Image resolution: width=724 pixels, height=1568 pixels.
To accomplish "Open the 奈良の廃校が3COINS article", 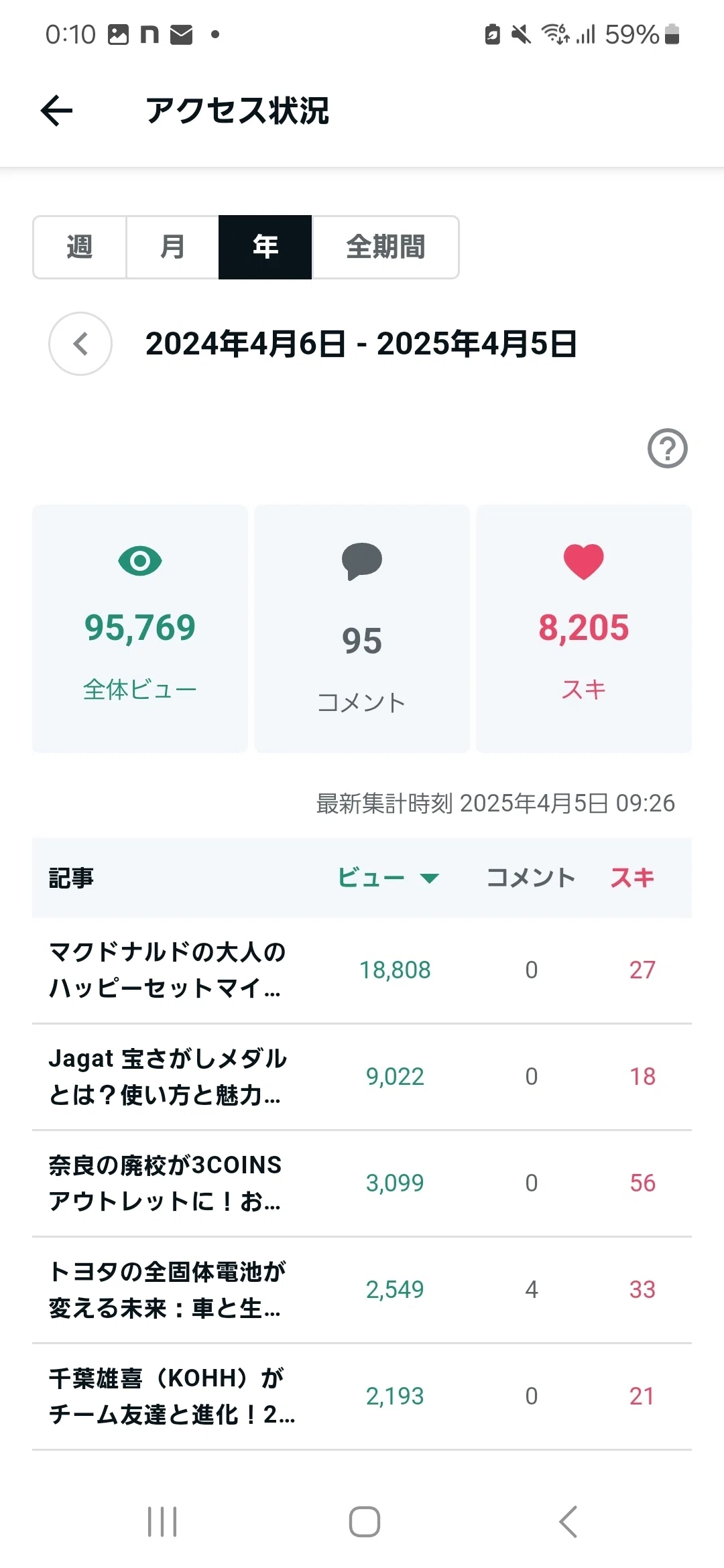I will click(362, 1183).
